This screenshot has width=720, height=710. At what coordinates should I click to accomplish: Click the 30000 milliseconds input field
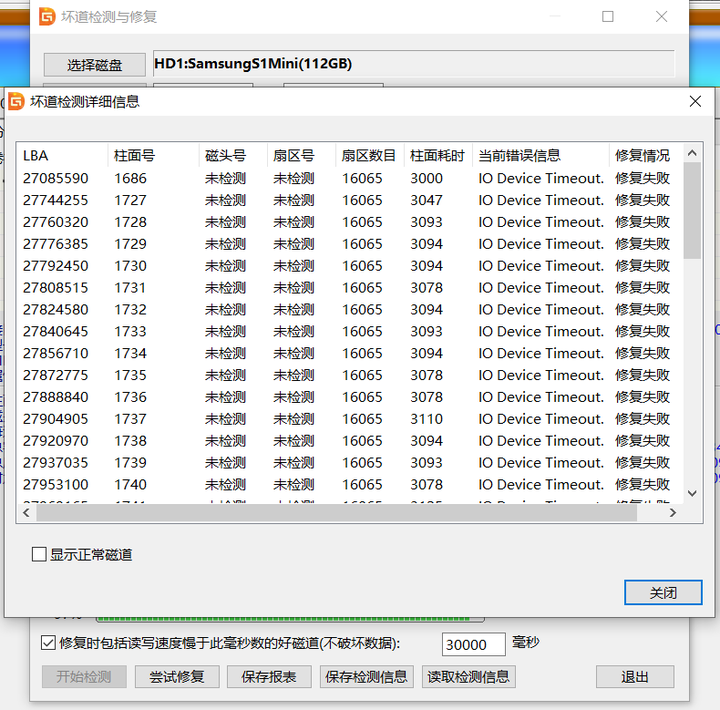(x=473, y=644)
